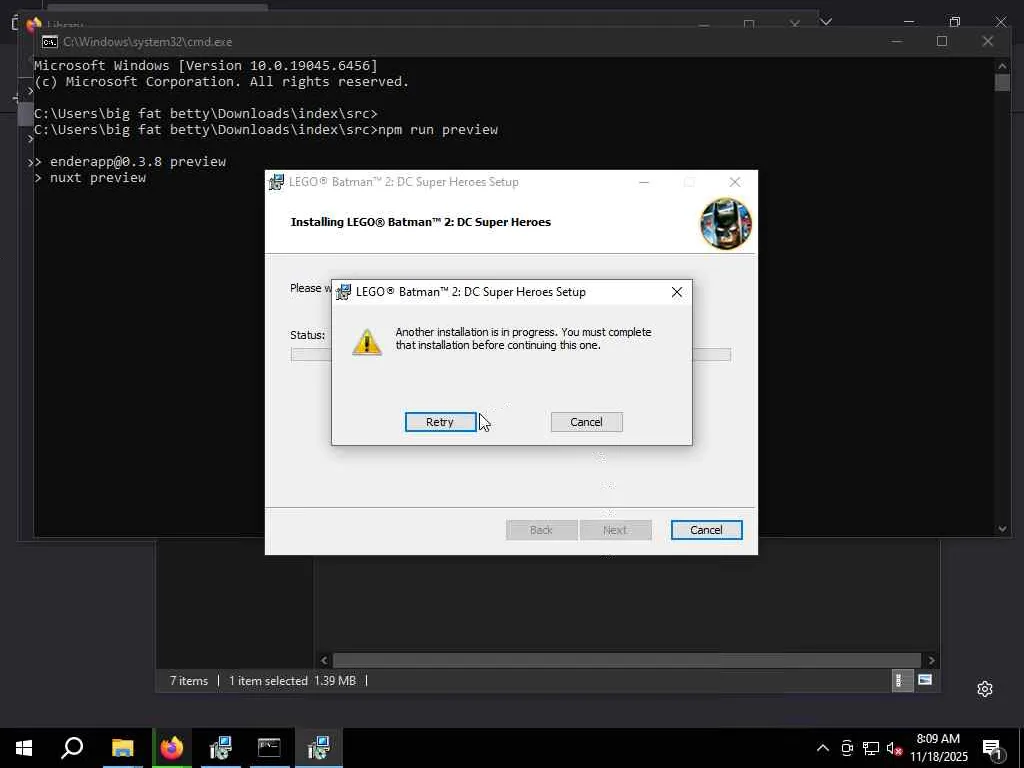Show hidden system tray icons
Screen dimensions: 1024x768
click(823, 748)
